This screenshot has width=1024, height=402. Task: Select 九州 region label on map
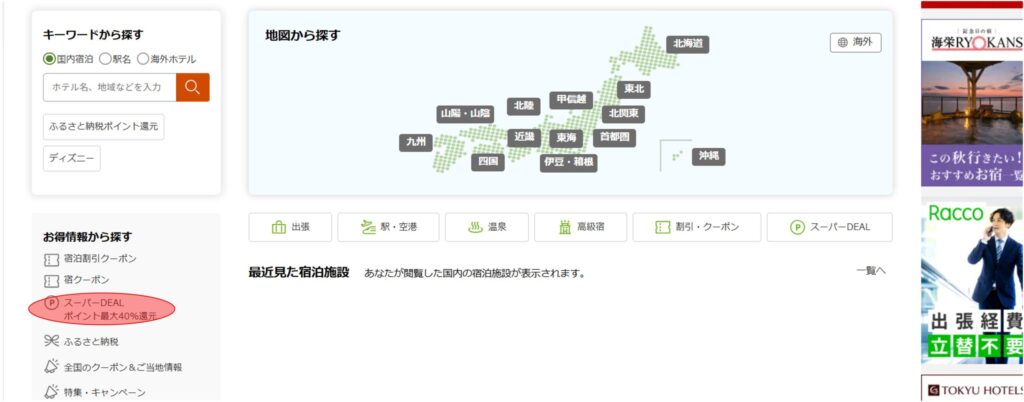[x=415, y=142]
